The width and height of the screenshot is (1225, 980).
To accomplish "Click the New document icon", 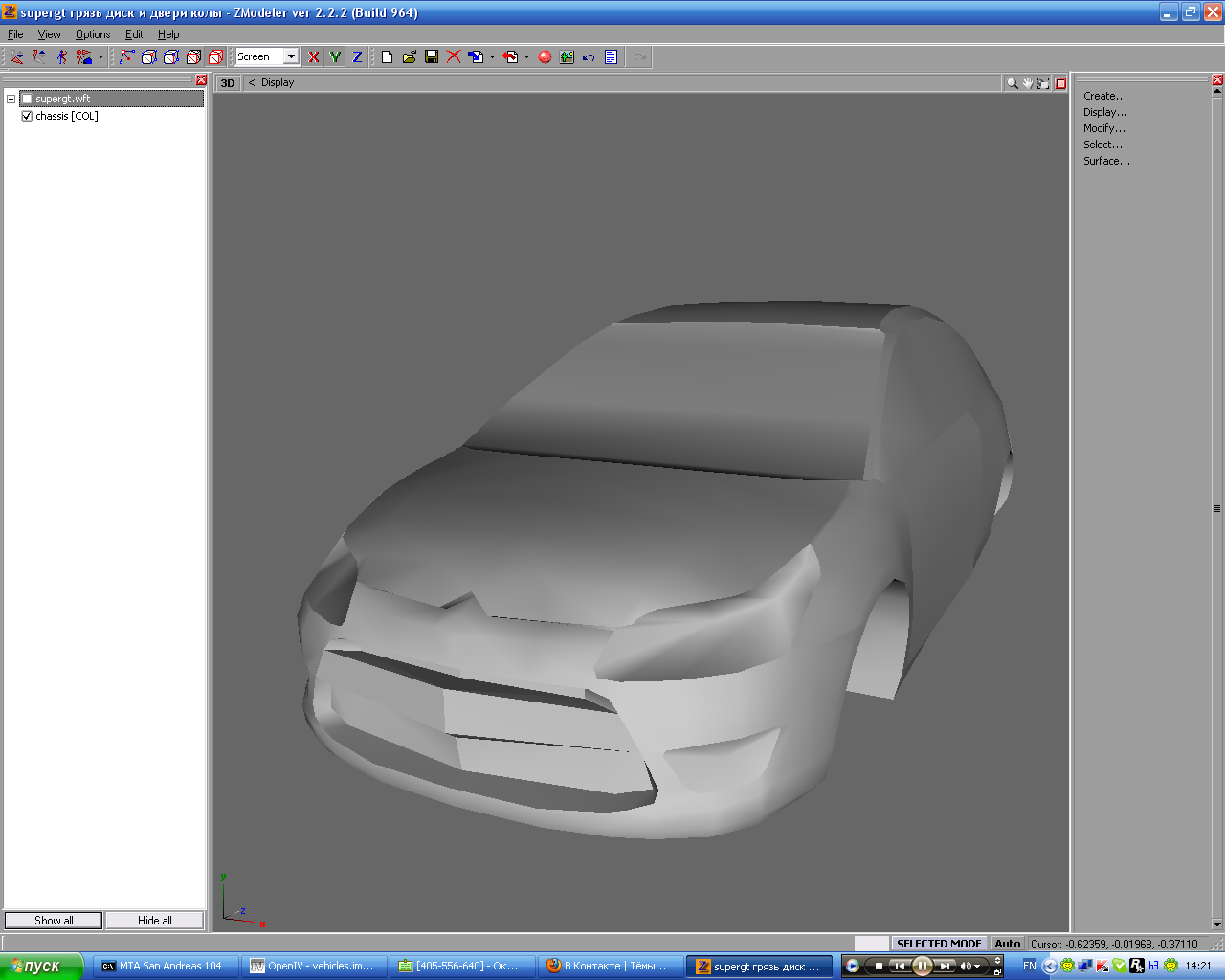I will 387,57.
